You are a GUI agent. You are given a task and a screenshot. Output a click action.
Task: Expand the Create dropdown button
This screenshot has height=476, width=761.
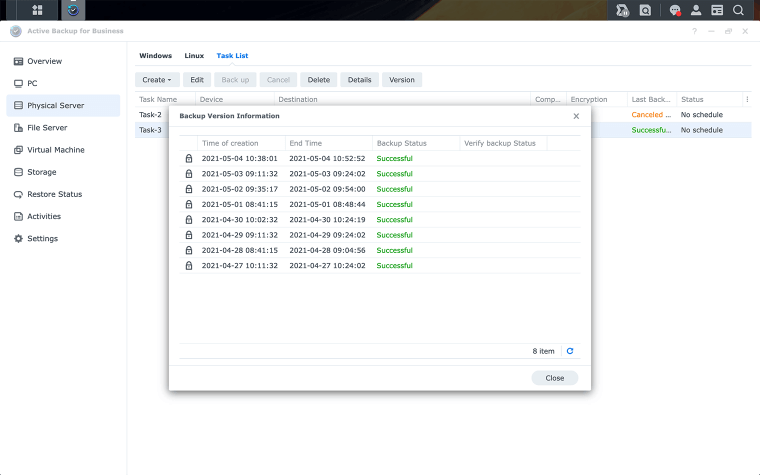coord(157,79)
